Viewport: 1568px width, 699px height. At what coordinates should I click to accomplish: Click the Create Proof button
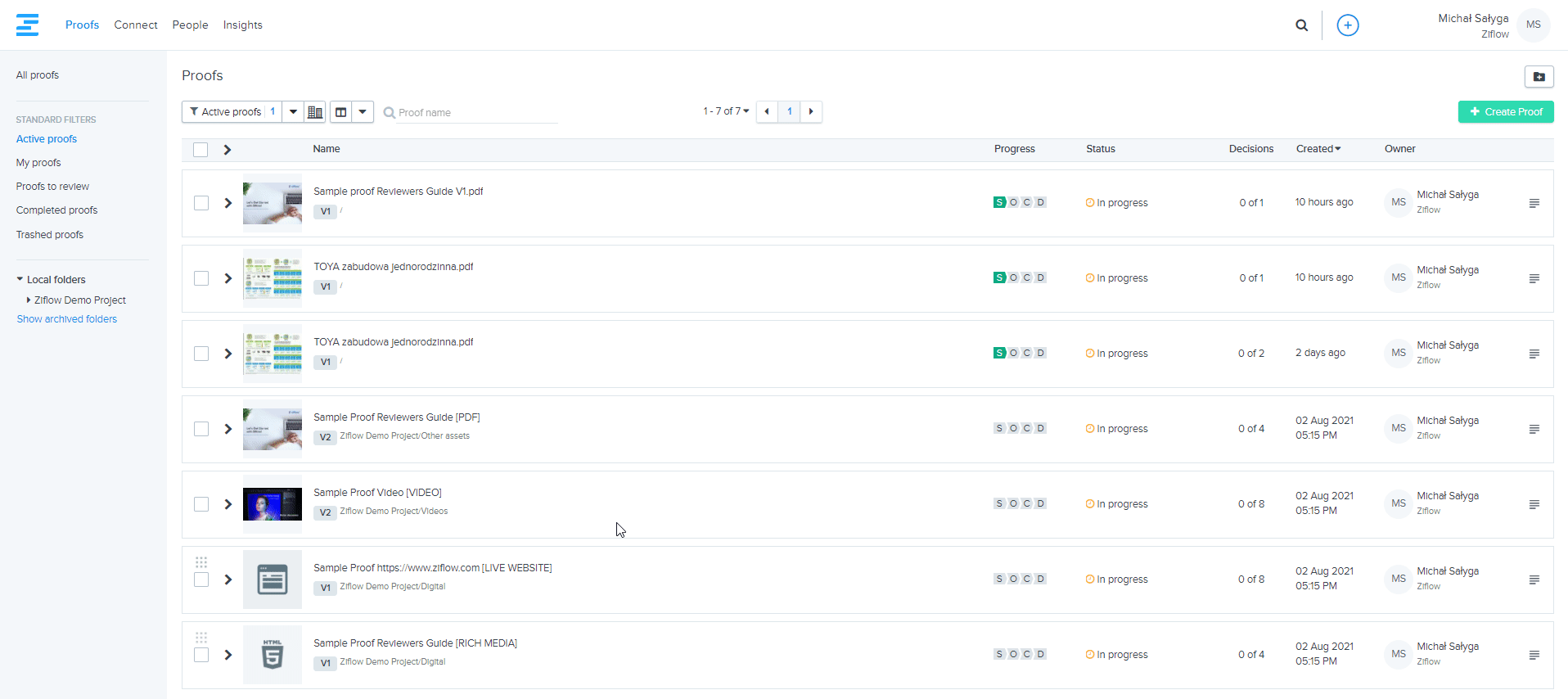click(x=1505, y=112)
